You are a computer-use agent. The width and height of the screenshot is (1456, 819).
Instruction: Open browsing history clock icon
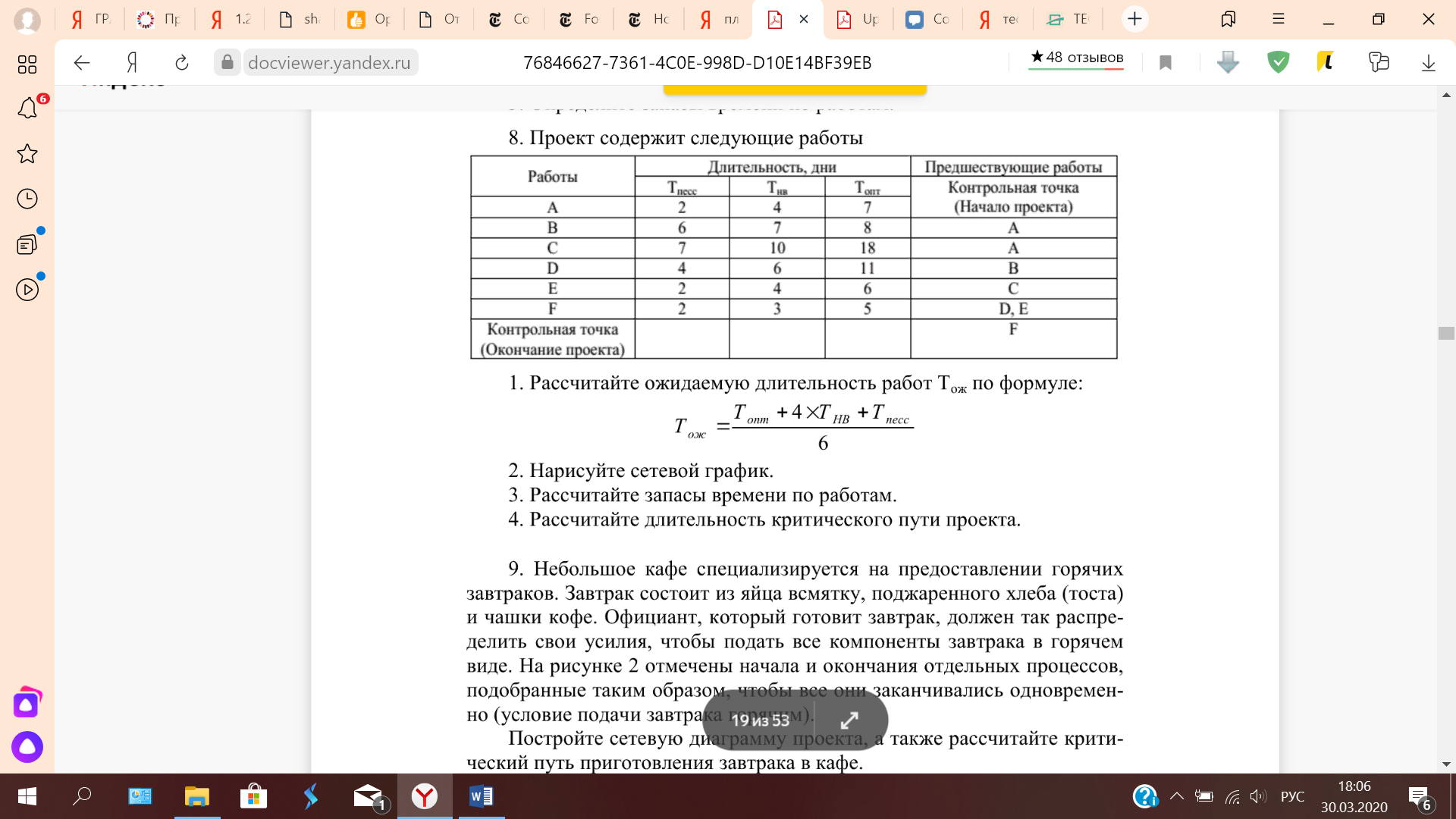click(x=27, y=199)
